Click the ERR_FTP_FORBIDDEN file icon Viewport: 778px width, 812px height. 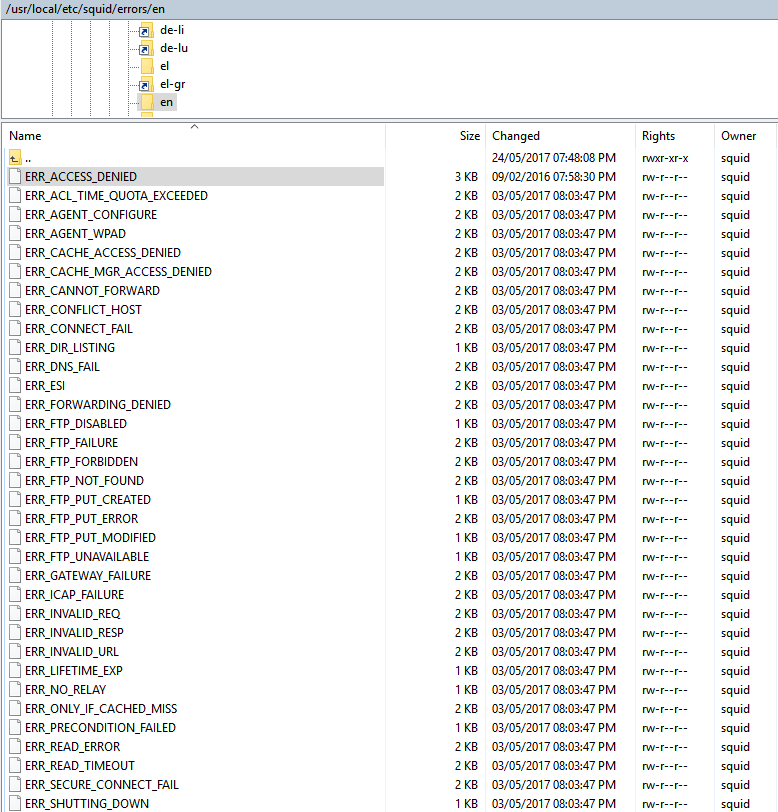point(15,461)
